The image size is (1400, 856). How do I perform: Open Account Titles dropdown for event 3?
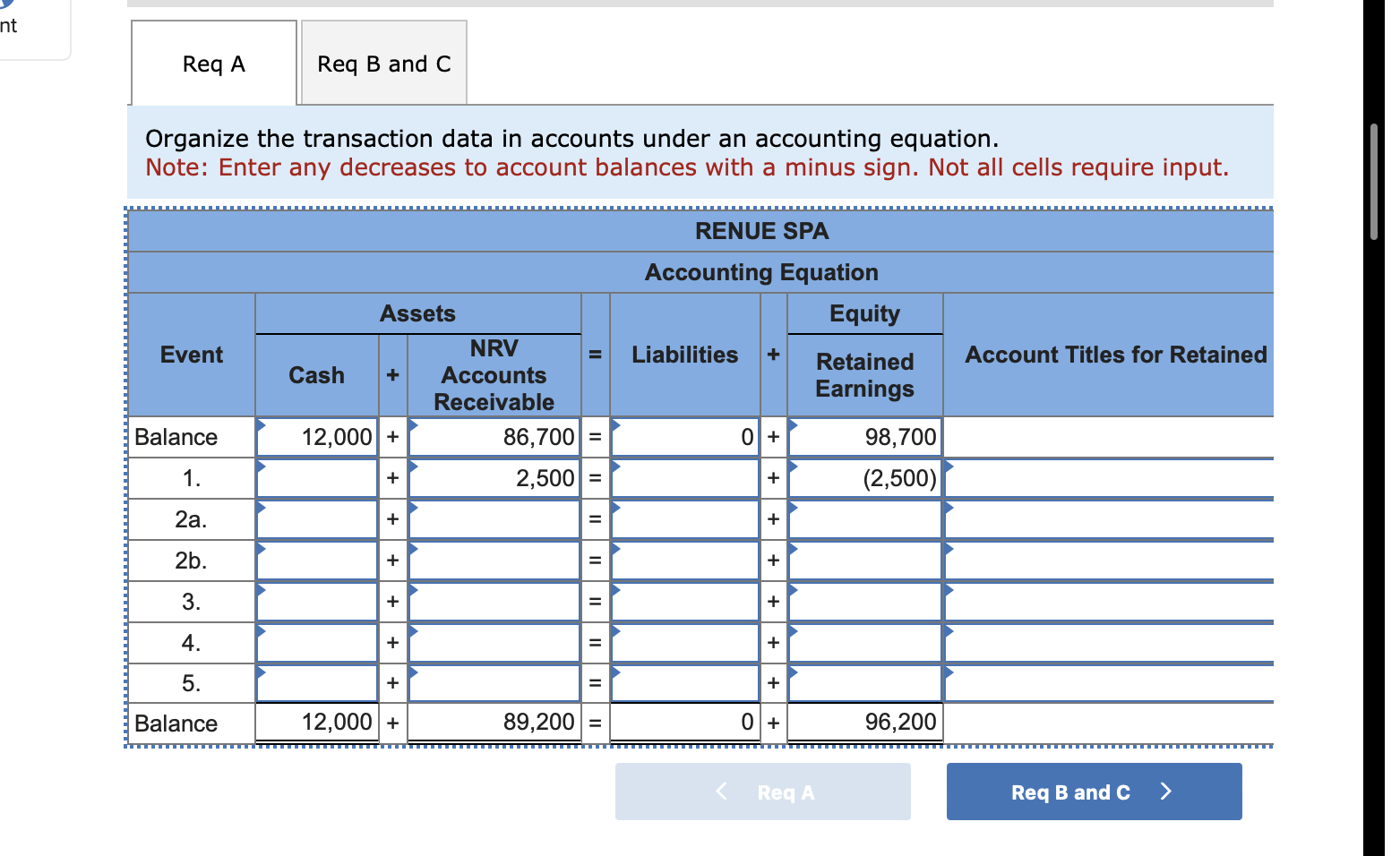tap(1109, 602)
